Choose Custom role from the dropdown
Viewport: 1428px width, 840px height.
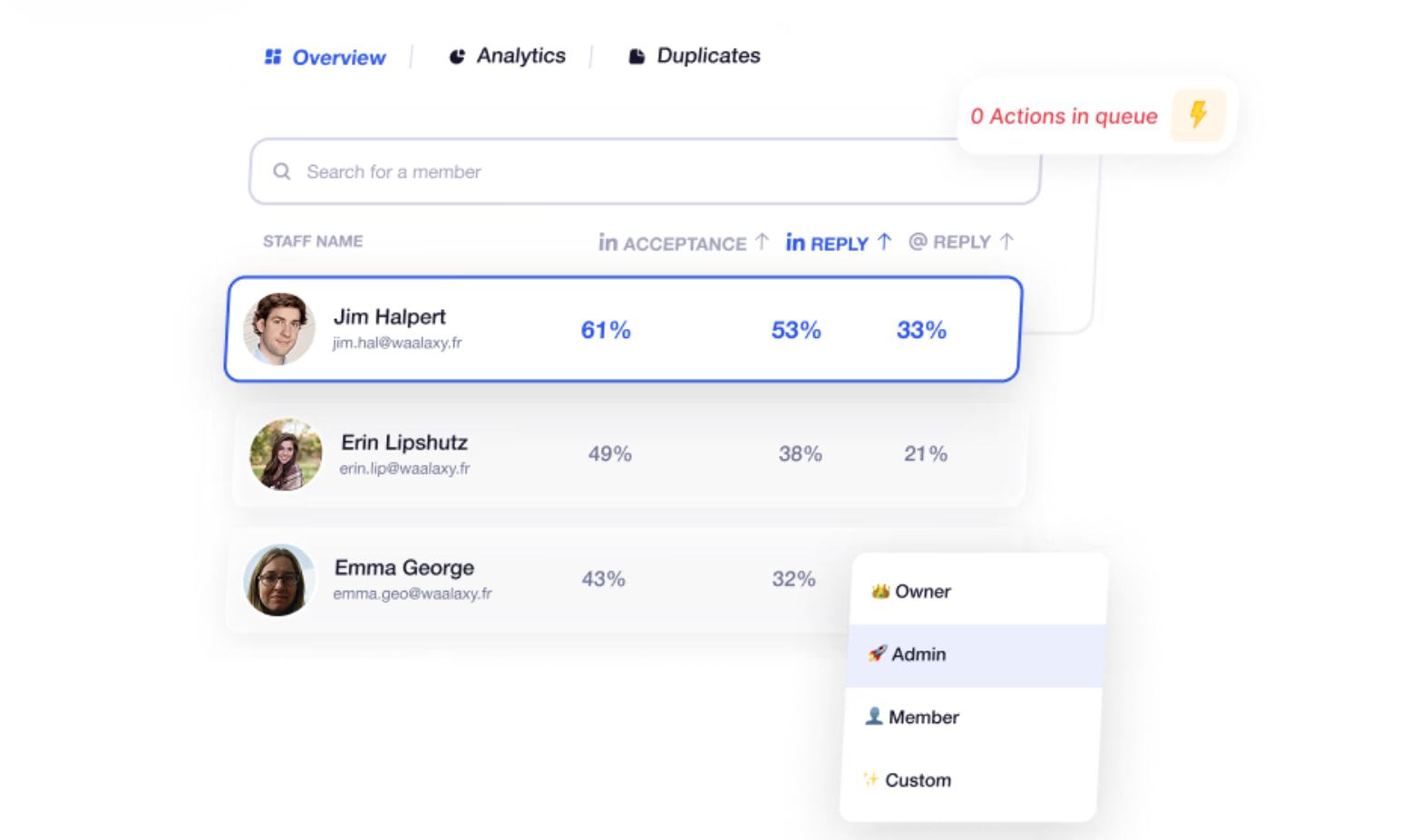[x=968, y=780]
